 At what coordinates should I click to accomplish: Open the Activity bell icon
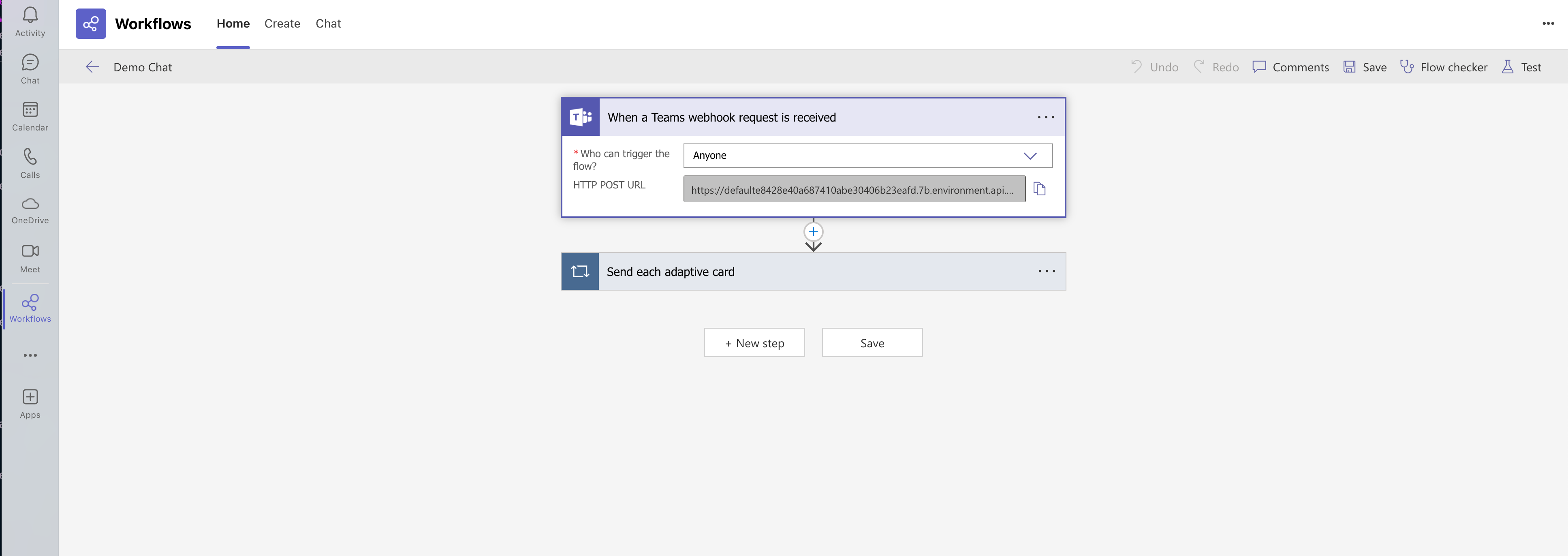tap(30, 21)
